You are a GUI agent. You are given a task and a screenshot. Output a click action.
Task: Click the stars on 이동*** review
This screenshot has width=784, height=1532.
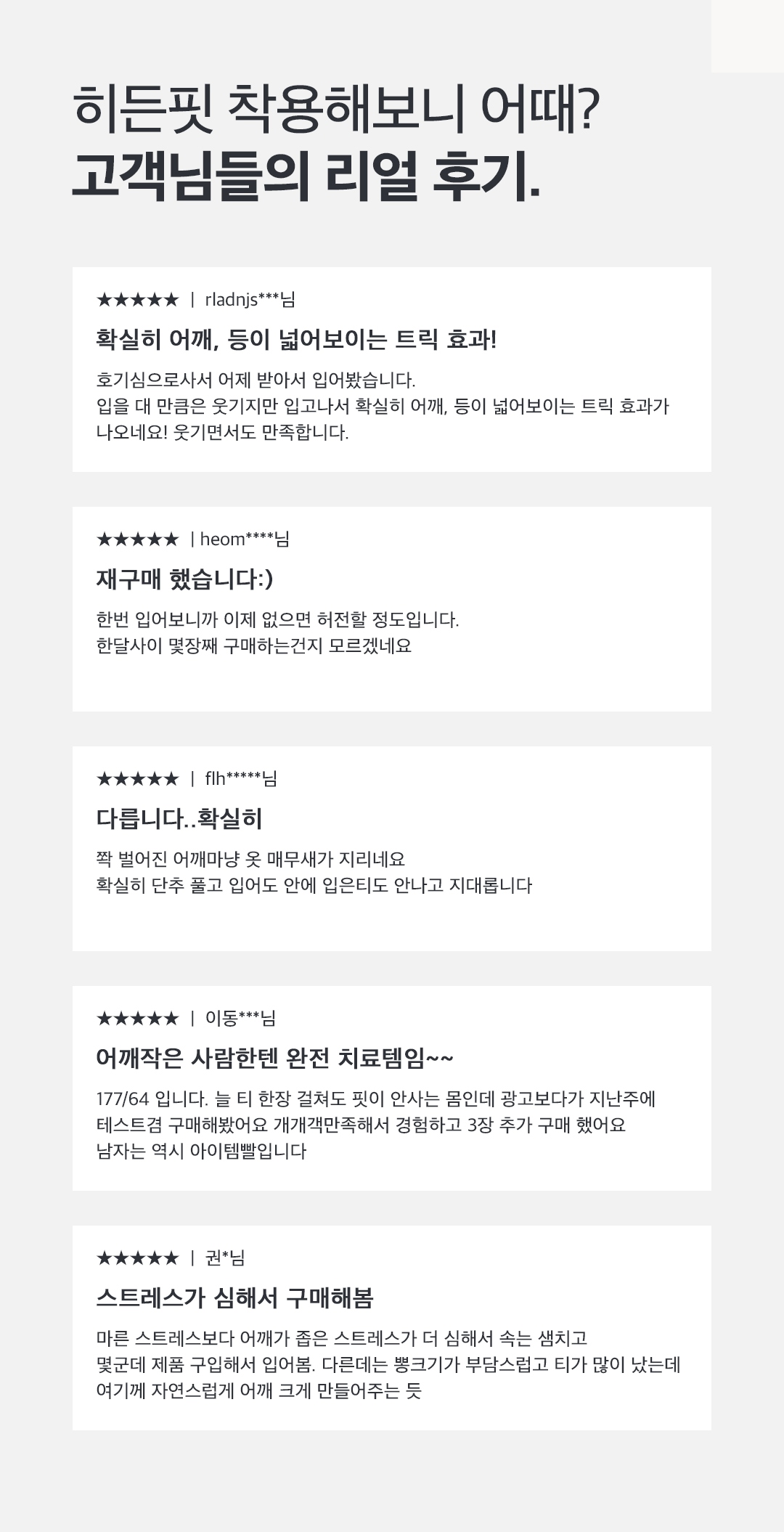pyautogui.click(x=137, y=1019)
